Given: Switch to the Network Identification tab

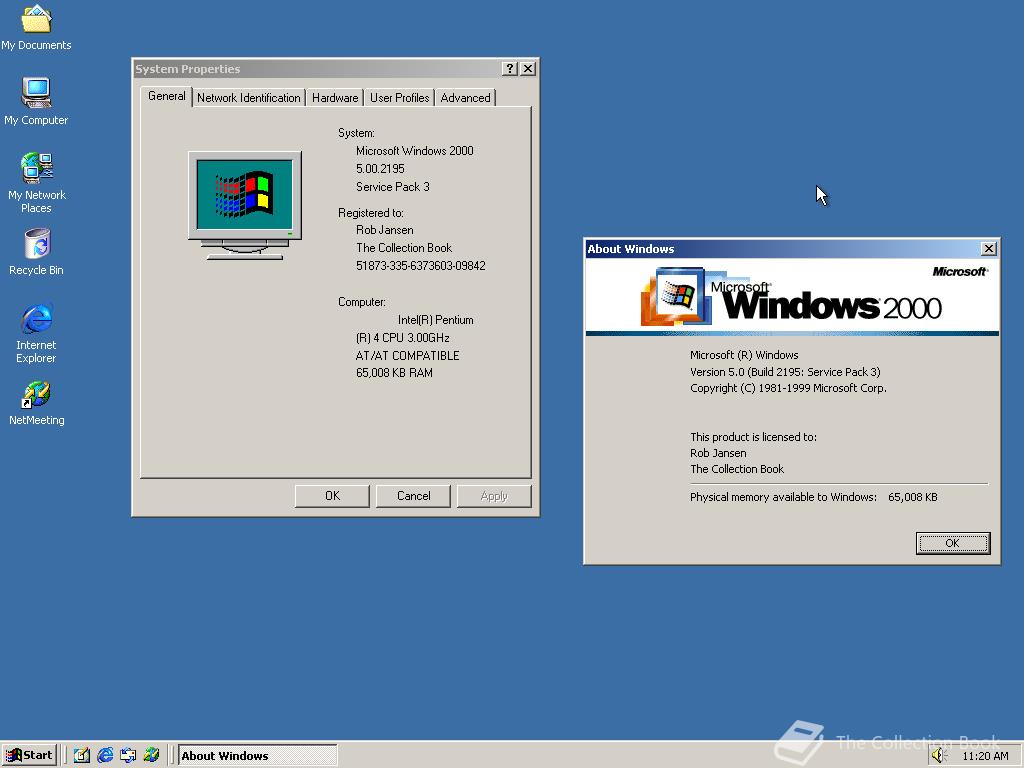Looking at the screenshot, I should (x=248, y=97).
